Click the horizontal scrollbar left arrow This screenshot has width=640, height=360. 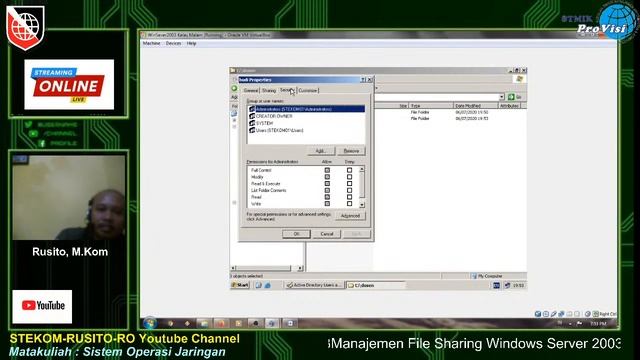[x=233, y=268]
